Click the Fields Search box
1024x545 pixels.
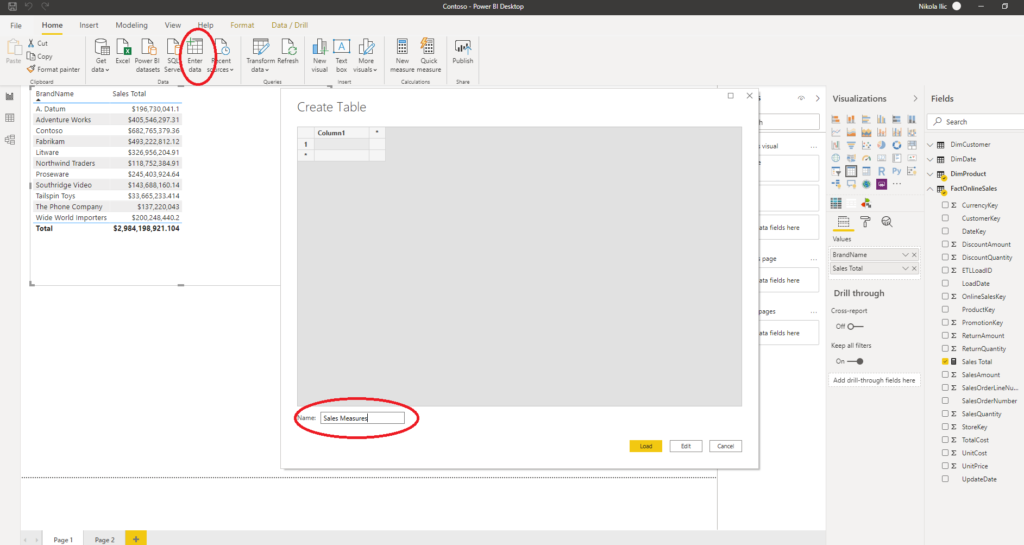click(x=976, y=122)
